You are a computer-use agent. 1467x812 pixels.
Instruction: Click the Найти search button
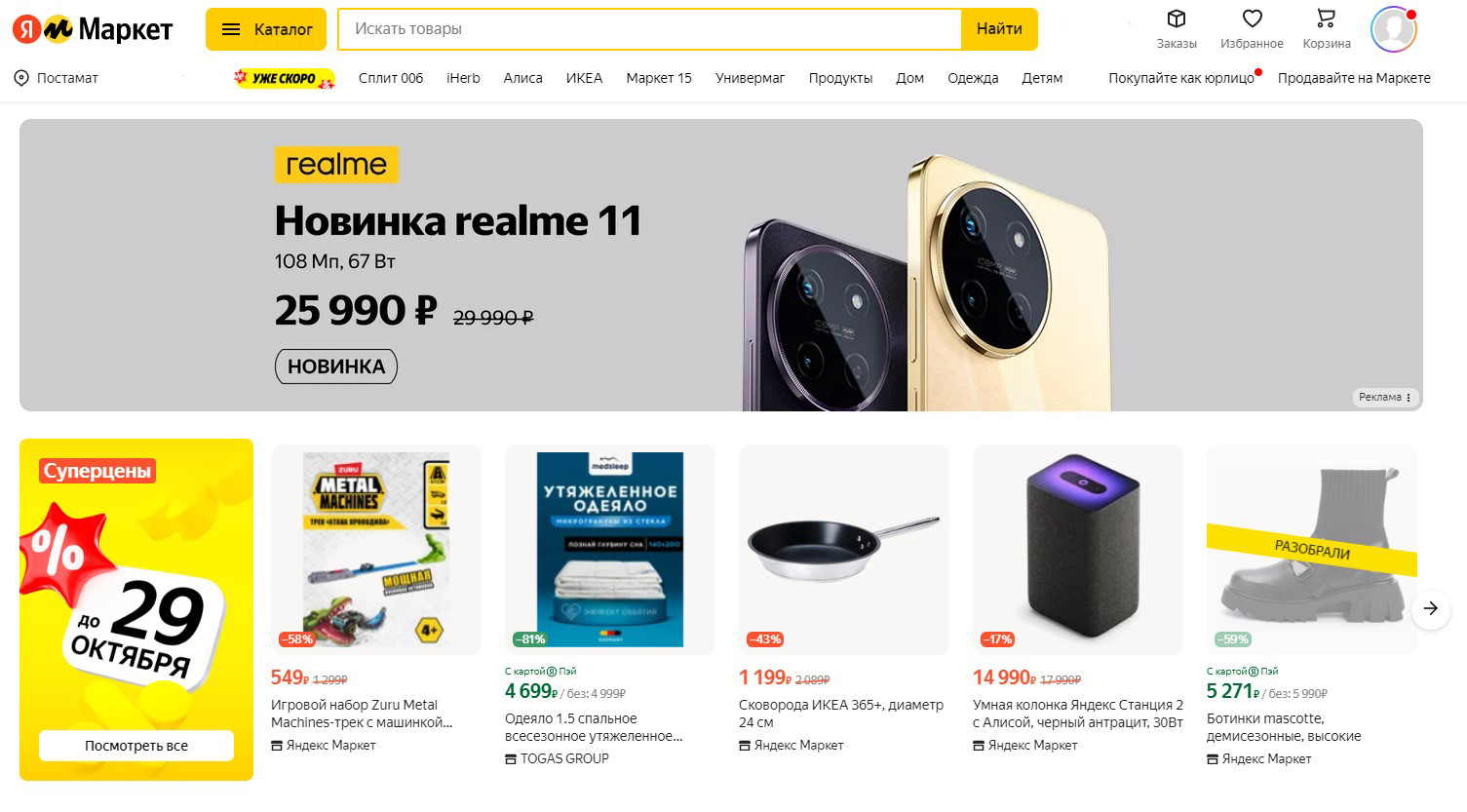pyautogui.click(x=999, y=29)
